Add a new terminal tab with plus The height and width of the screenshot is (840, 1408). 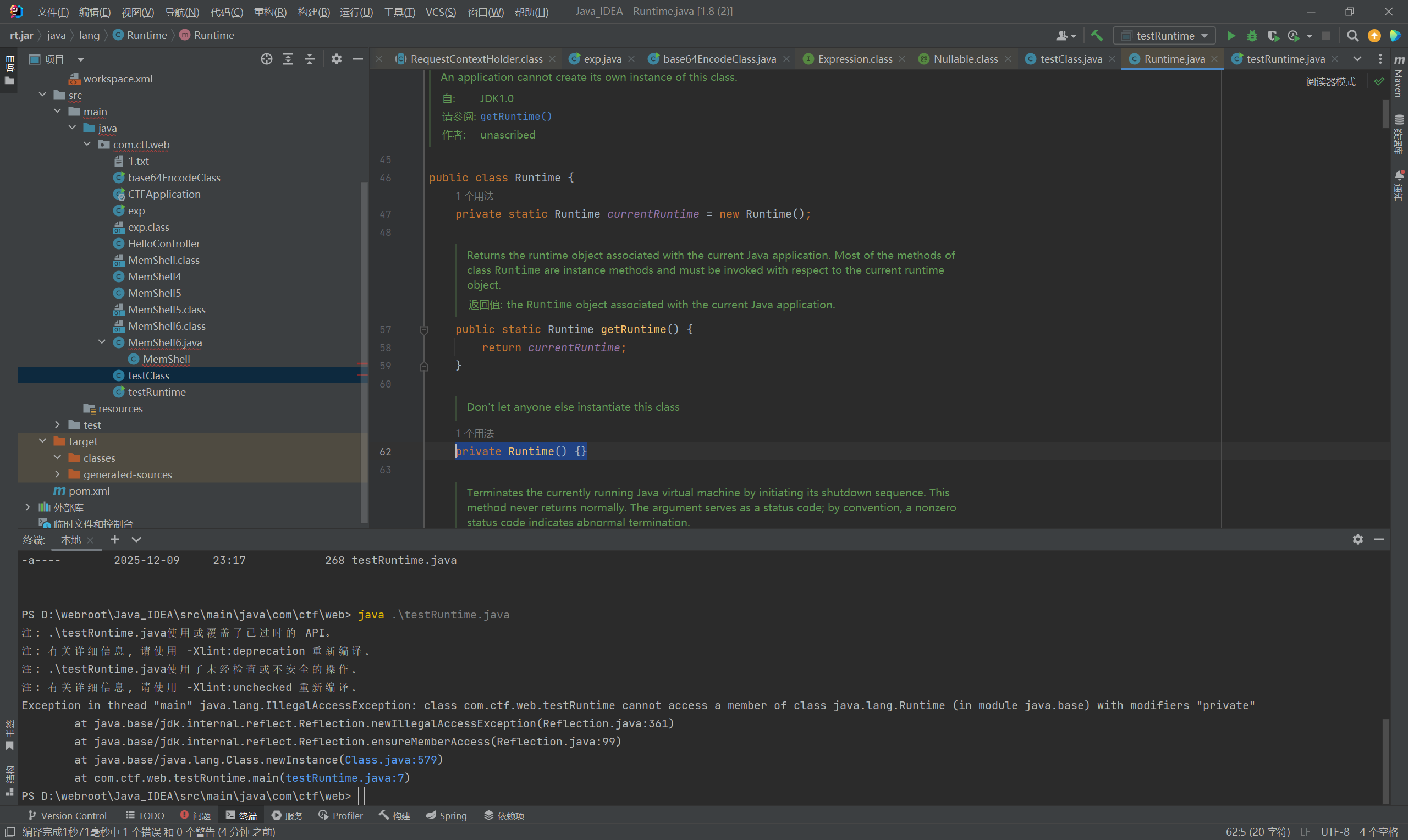point(115,539)
